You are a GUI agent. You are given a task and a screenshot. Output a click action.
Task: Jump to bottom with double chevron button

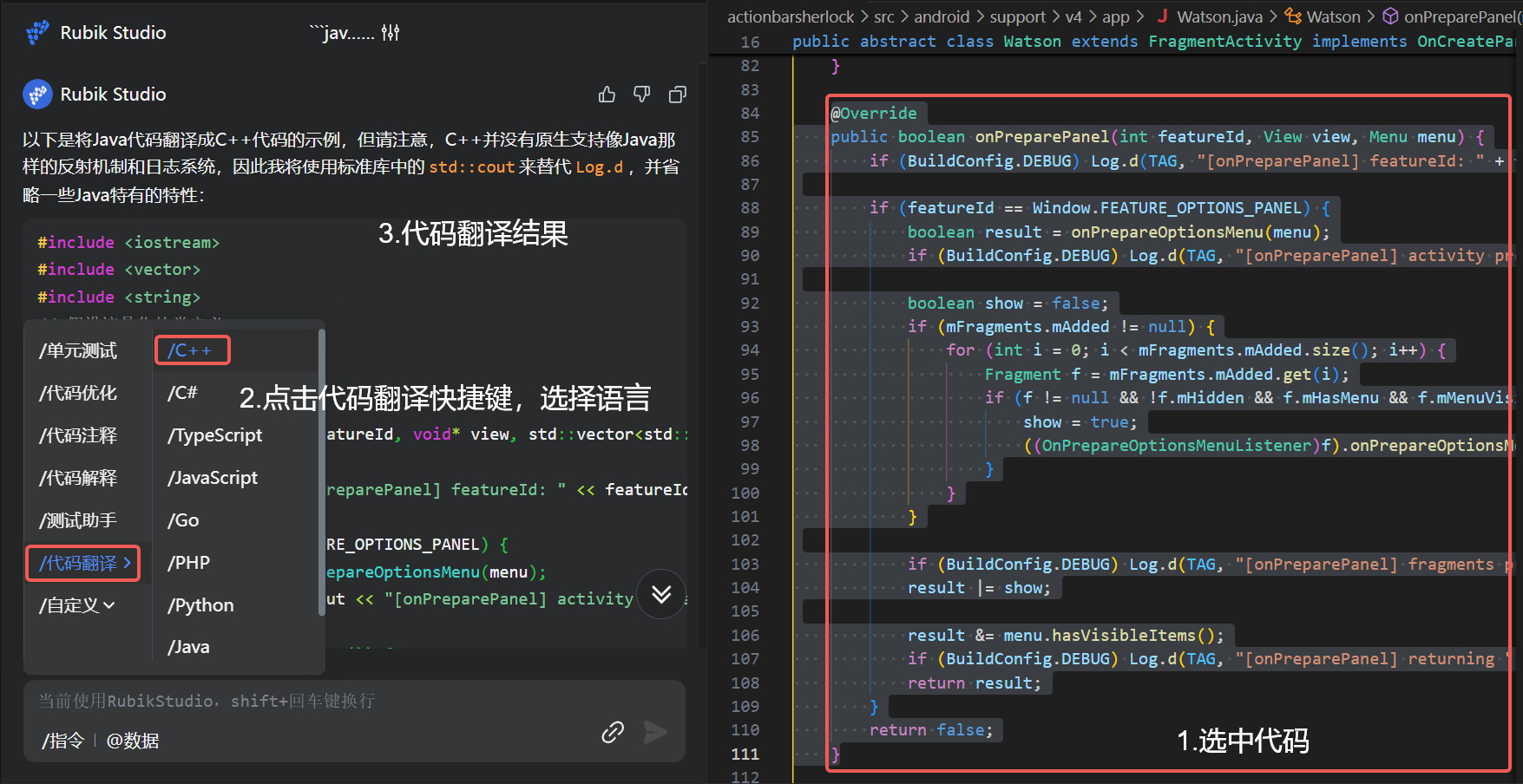click(x=661, y=594)
